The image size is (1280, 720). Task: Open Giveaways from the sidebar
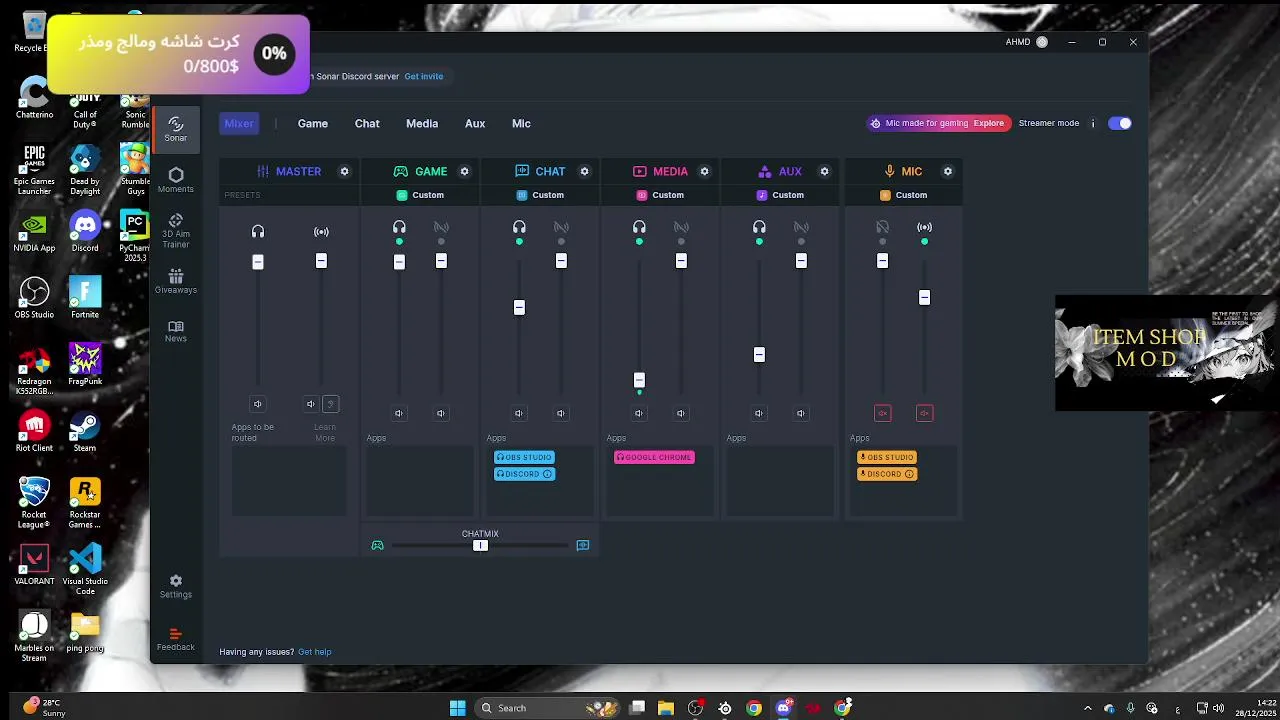176,281
